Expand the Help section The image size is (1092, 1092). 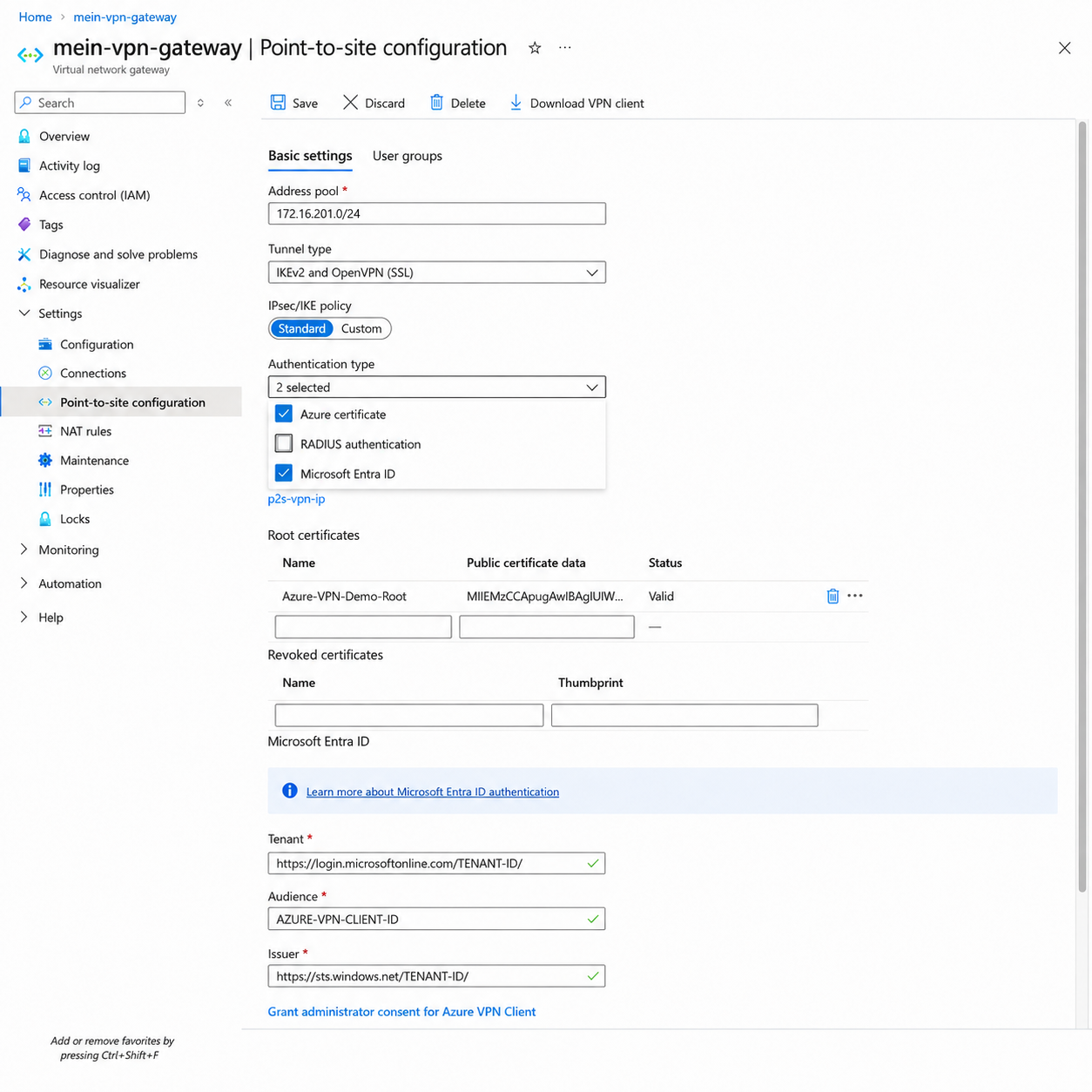pos(24,617)
